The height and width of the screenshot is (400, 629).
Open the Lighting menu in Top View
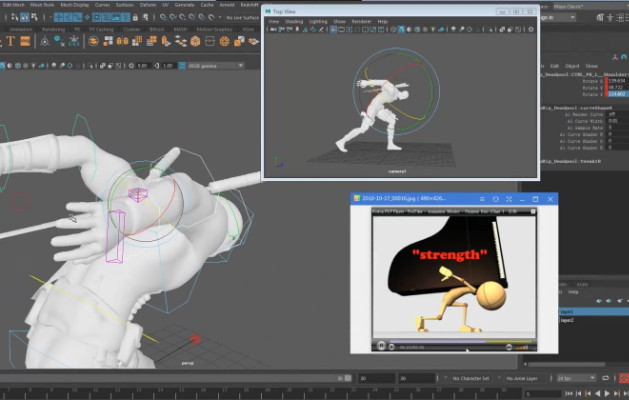318,21
